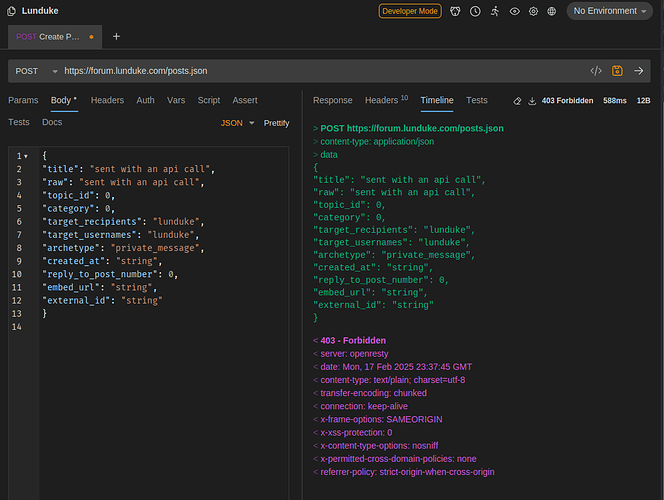Click the "title" line in the body editor
664x500 pixels.
(128, 169)
